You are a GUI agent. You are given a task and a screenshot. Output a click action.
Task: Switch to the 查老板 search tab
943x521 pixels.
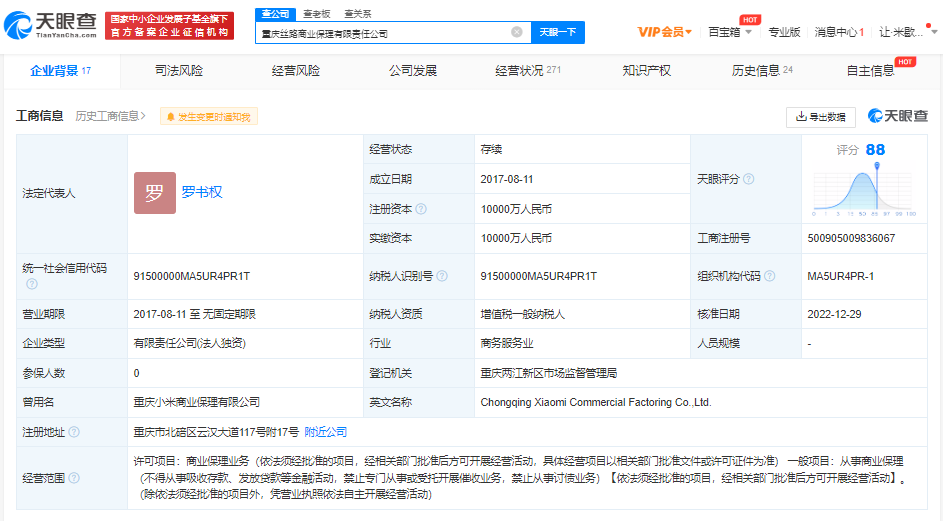(316, 14)
